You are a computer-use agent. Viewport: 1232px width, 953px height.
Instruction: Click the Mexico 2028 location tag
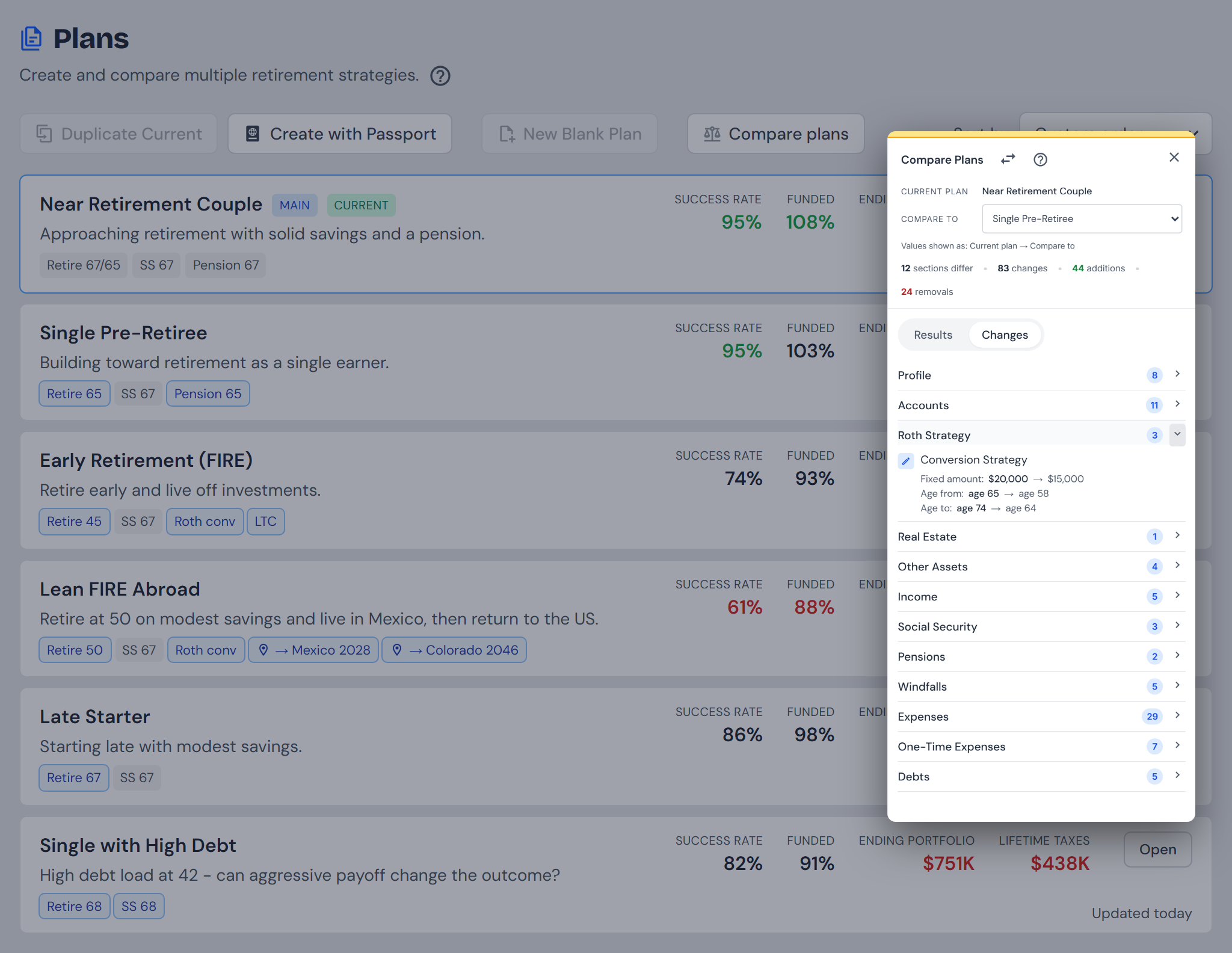point(313,650)
